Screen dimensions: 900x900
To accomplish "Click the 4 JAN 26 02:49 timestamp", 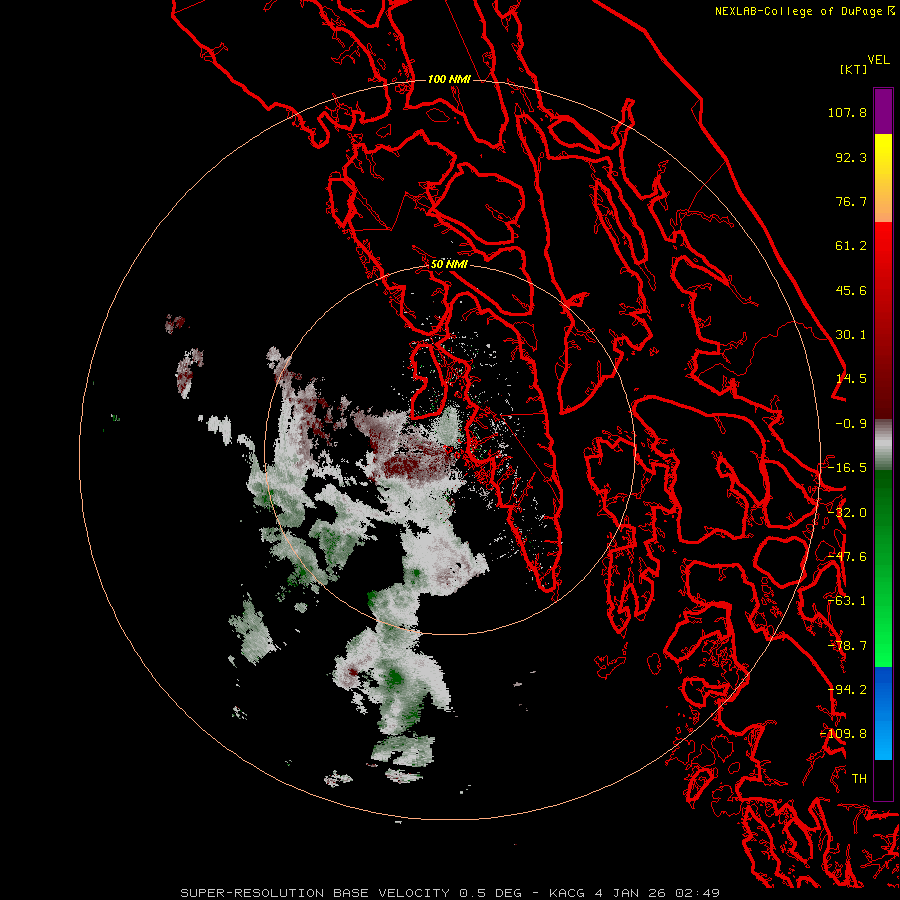I will click(x=657, y=893).
